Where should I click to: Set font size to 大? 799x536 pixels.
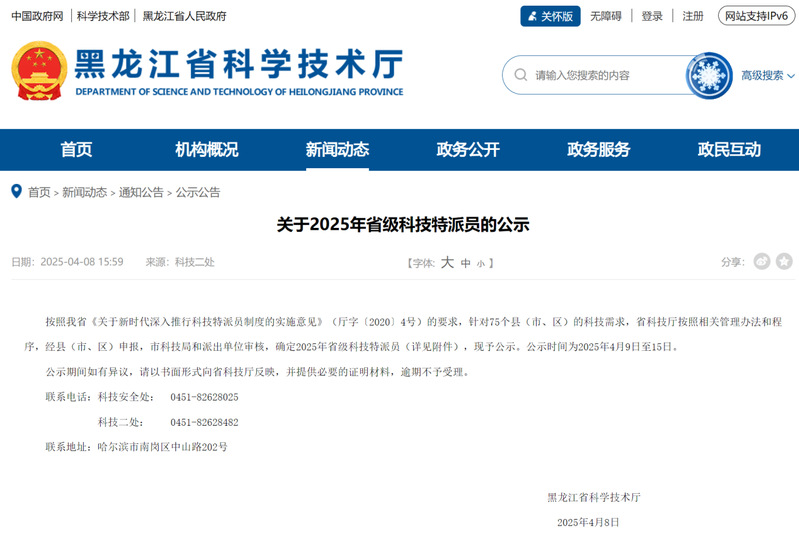pos(447,262)
